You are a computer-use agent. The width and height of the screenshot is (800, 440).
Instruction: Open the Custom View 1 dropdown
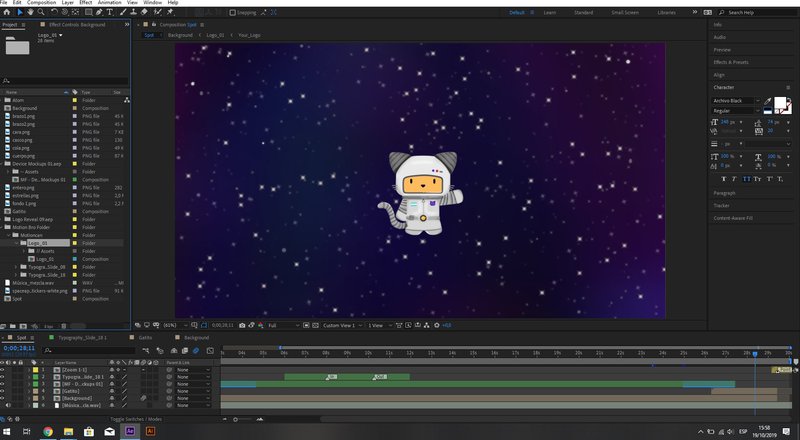(x=342, y=325)
